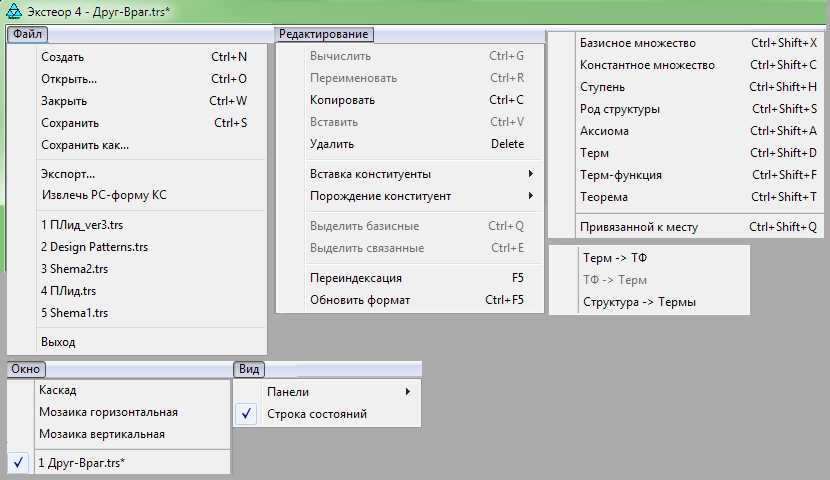
Task: Open recent file 2 Design Patterns.trs
Action: [x=95, y=247]
